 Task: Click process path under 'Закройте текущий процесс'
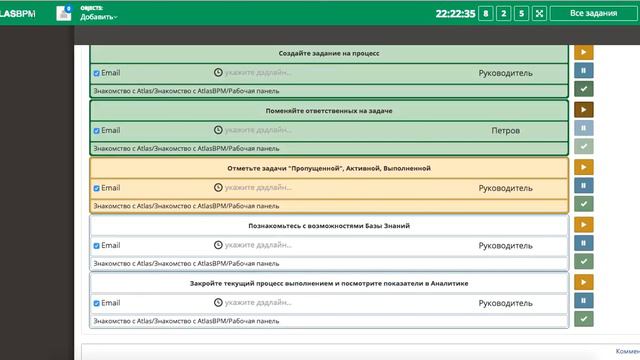click(x=187, y=321)
